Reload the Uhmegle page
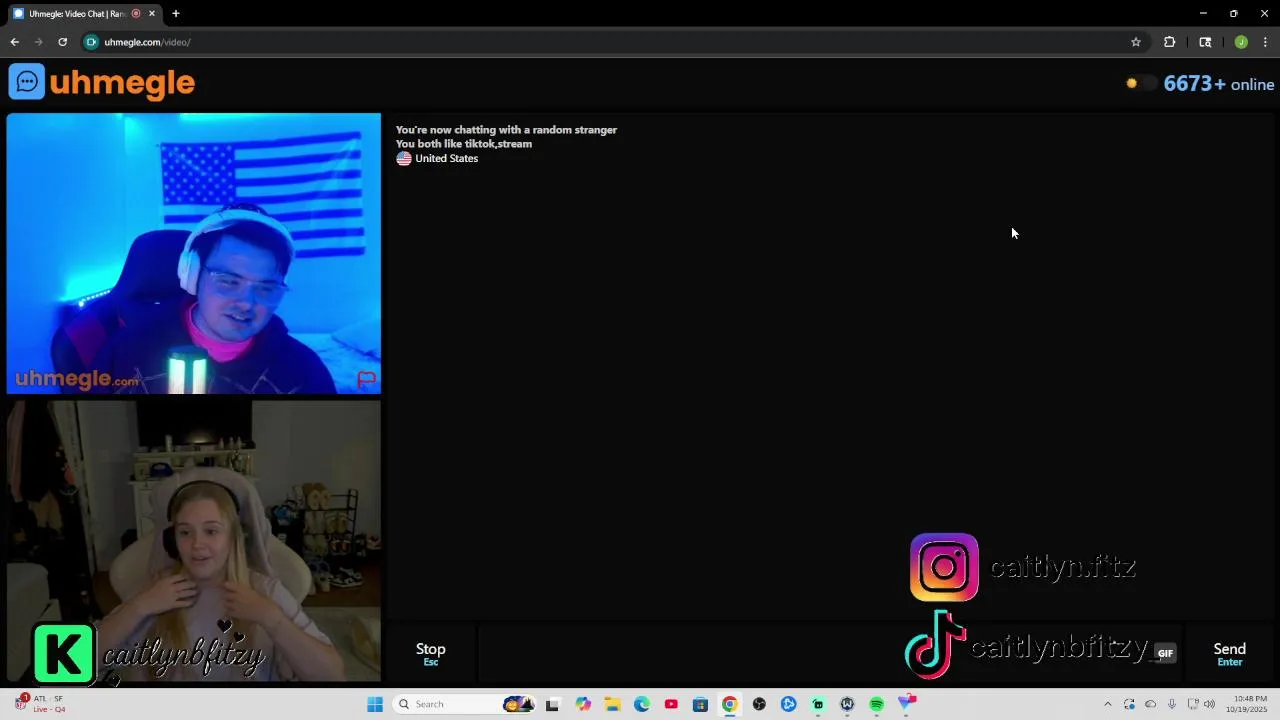Screen dimensions: 1280x720 [x=62, y=42]
